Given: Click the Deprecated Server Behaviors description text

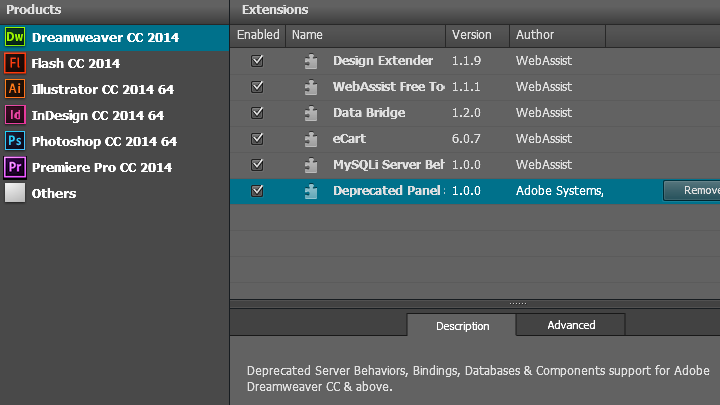Looking at the screenshot, I should click(x=478, y=379).
